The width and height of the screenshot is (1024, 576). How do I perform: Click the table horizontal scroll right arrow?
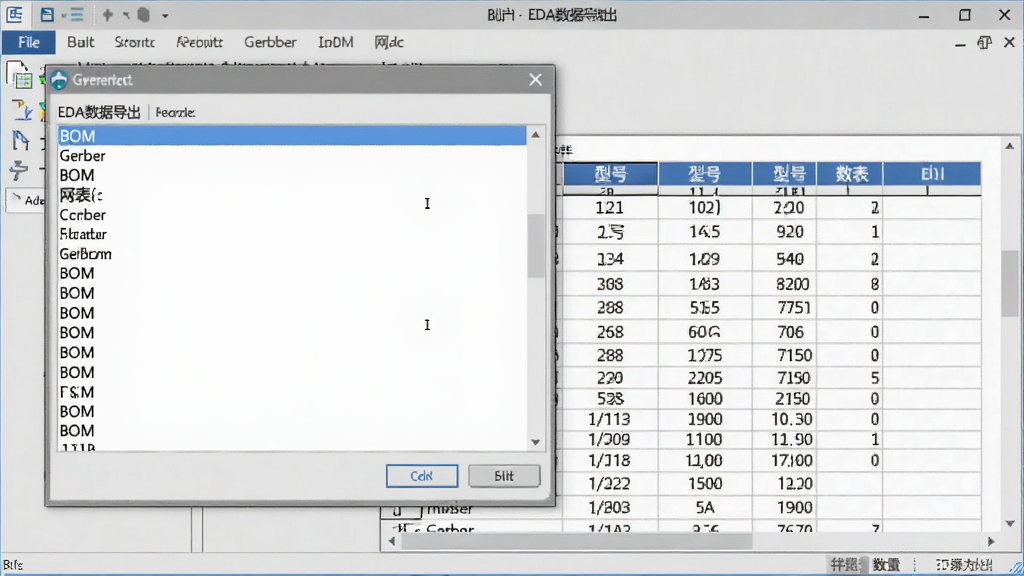tap(991, 541)
